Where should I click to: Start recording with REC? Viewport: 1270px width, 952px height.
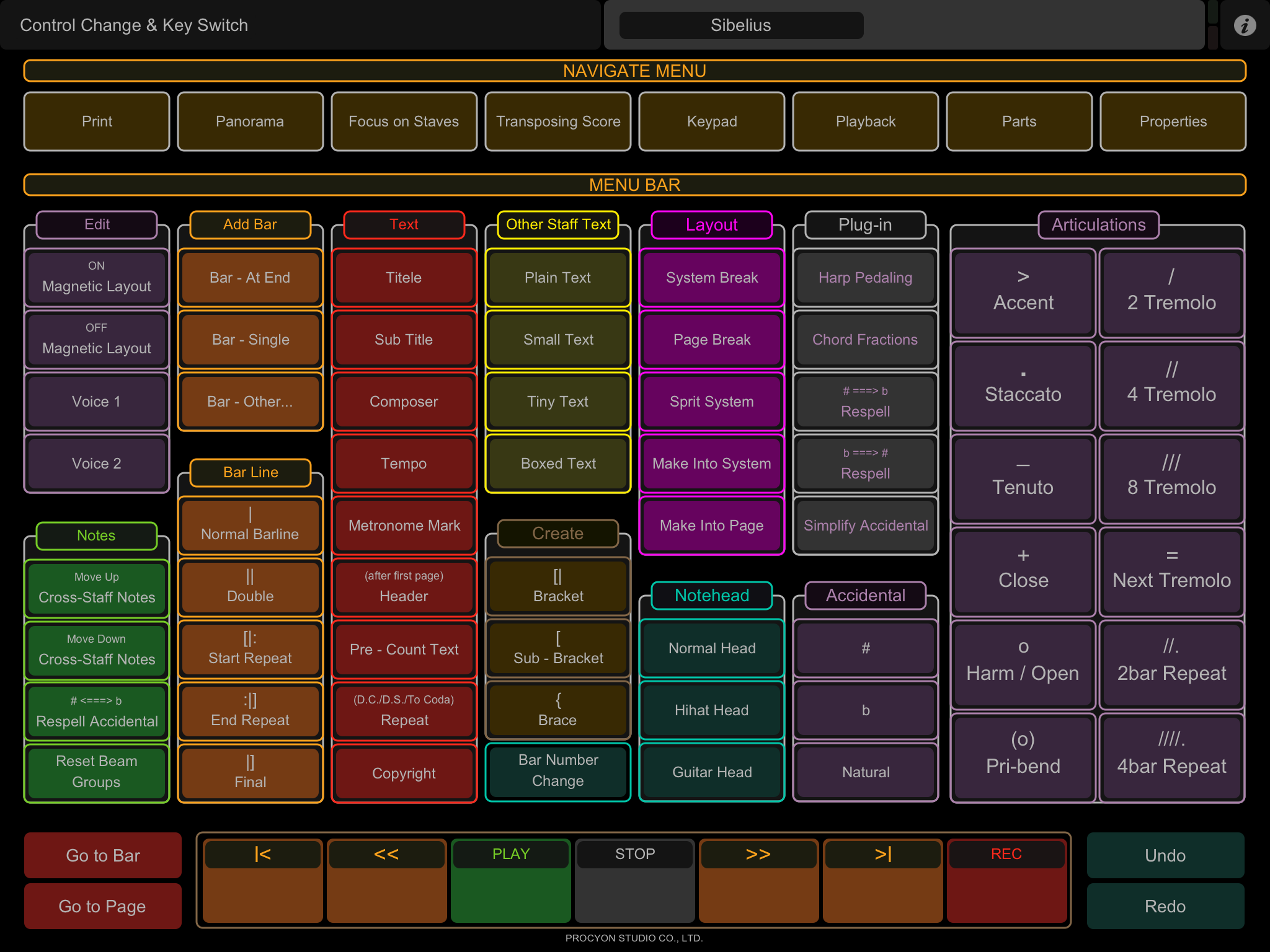click(1006, 880)
